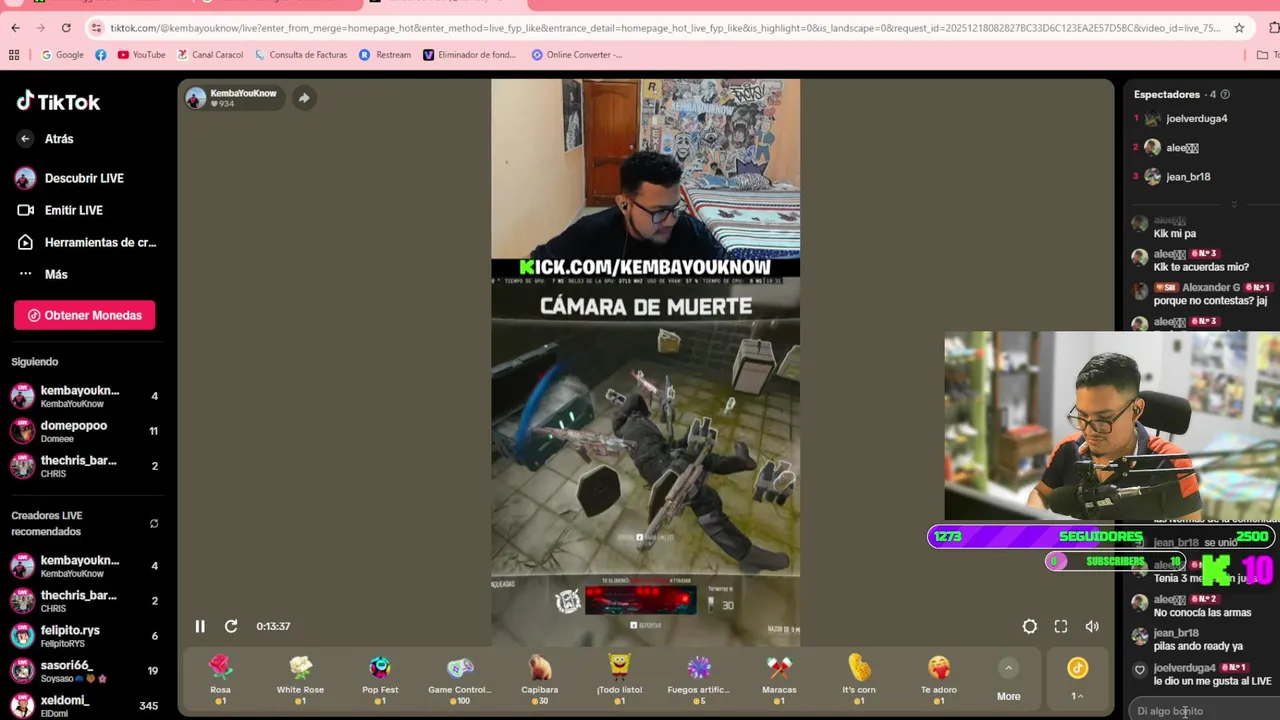1280x720 pixels.
Task: Expand More gifts
Action: click(1008, 681)
